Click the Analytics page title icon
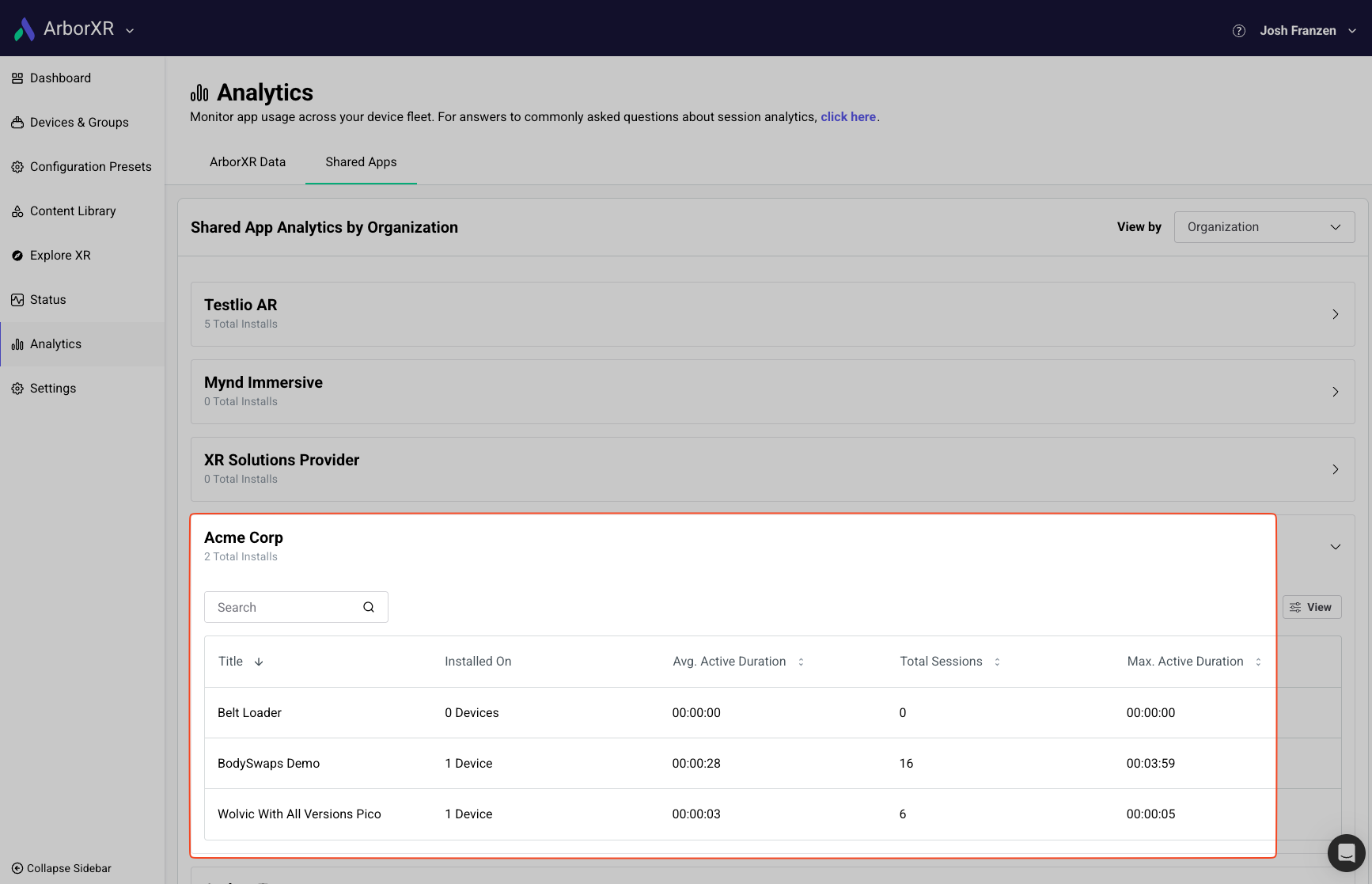This screenshot has width=1372, height=884. (199, 93)
